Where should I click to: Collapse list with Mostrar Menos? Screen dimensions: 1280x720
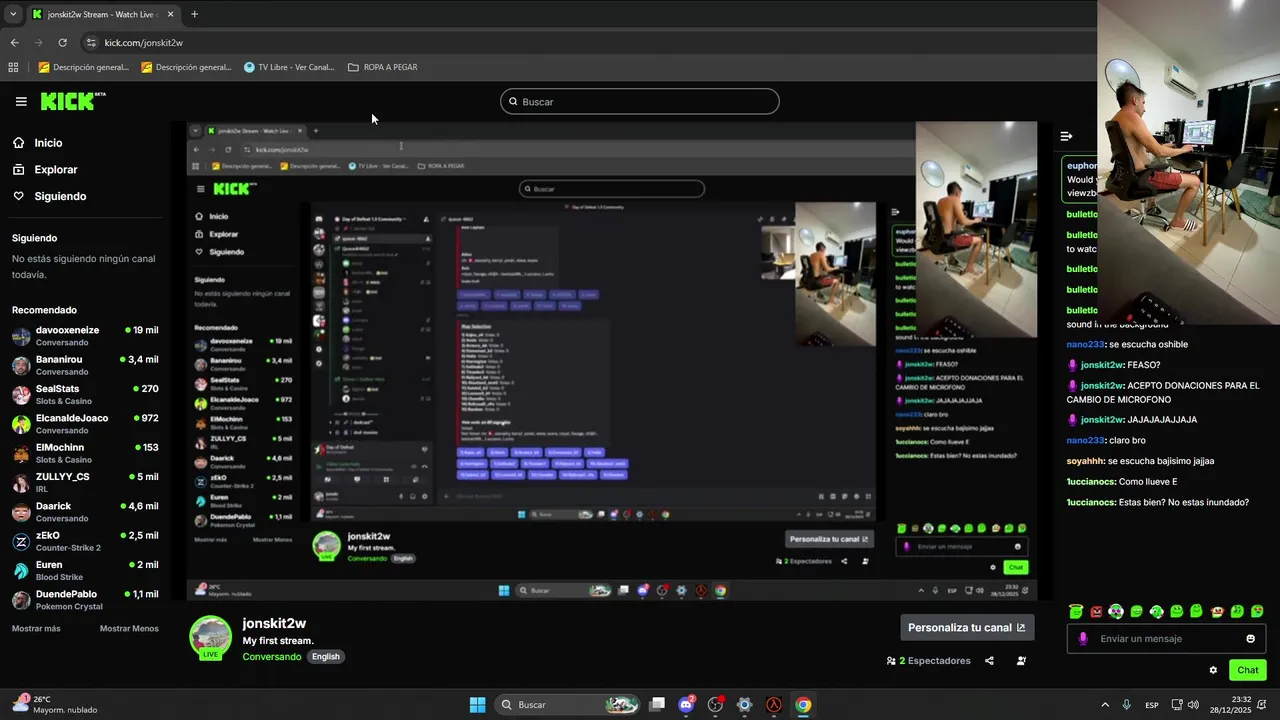tap(129, 628)
